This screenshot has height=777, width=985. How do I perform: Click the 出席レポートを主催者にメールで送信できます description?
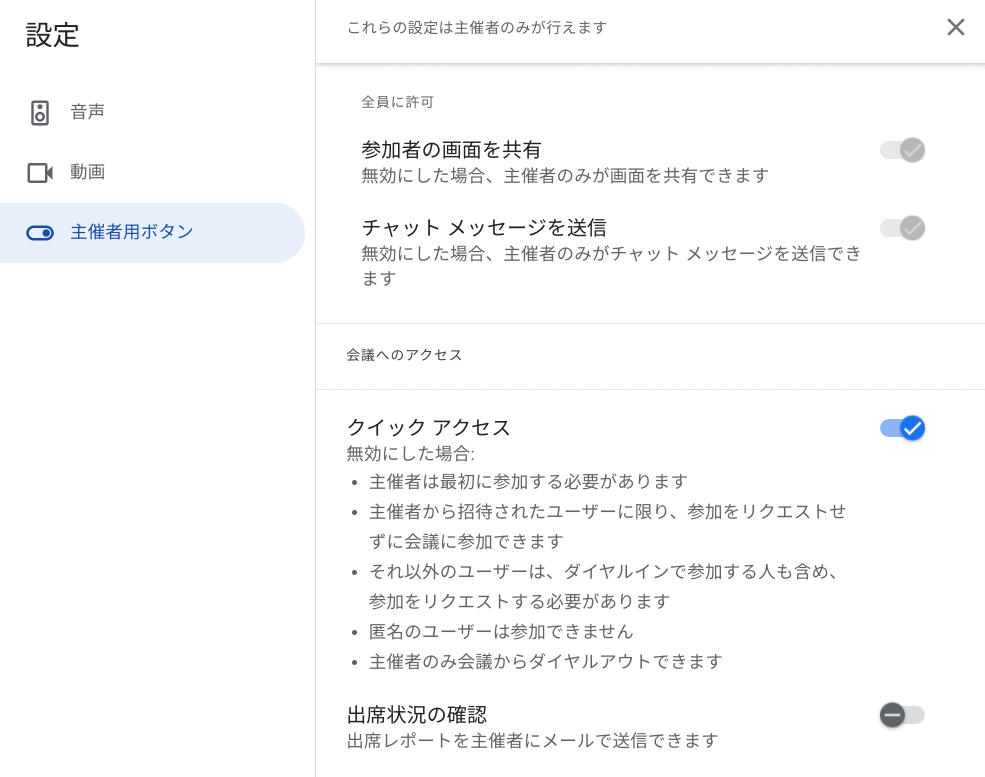coord(532,741)
